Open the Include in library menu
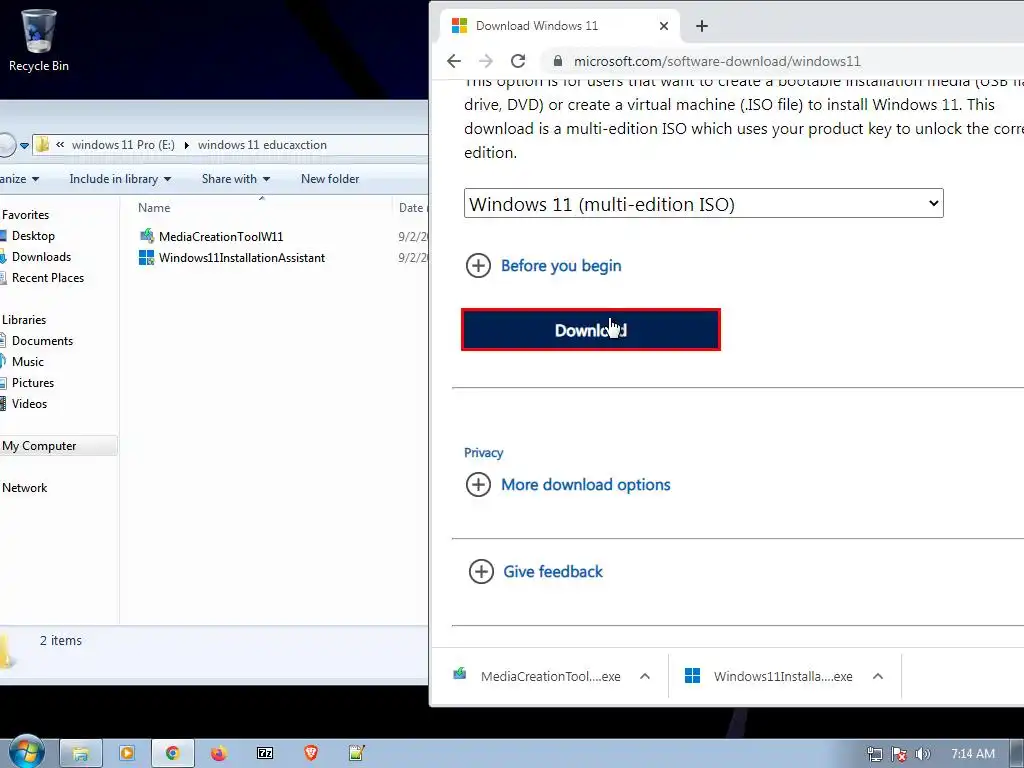1024x768 pixels. click(x=120, y=178)
